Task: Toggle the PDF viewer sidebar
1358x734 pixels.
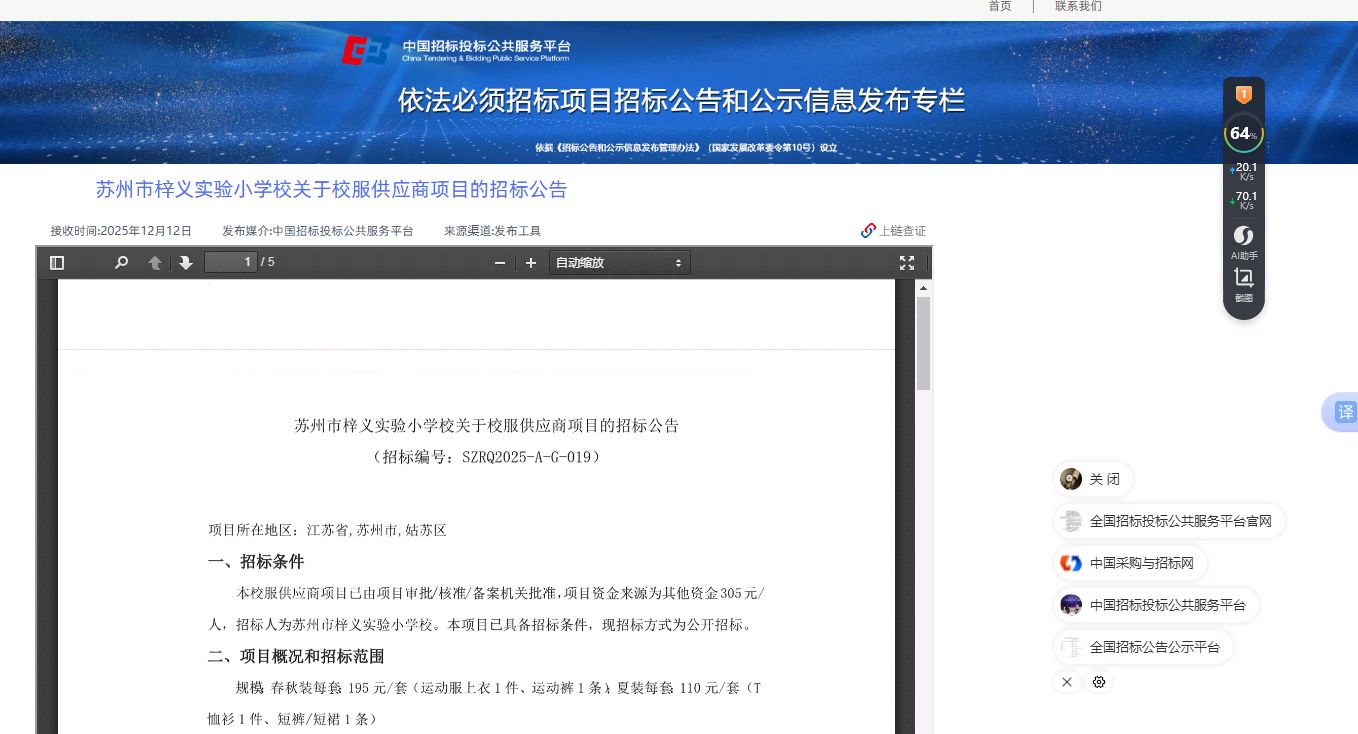Action: click(57, 263)
